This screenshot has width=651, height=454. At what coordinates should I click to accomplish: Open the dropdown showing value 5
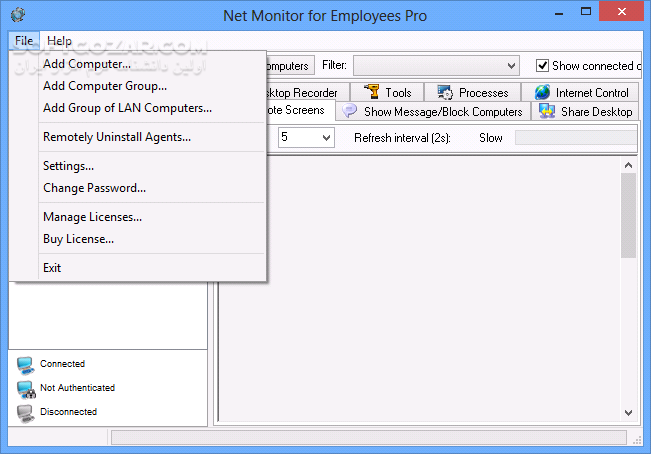[306, 137]
